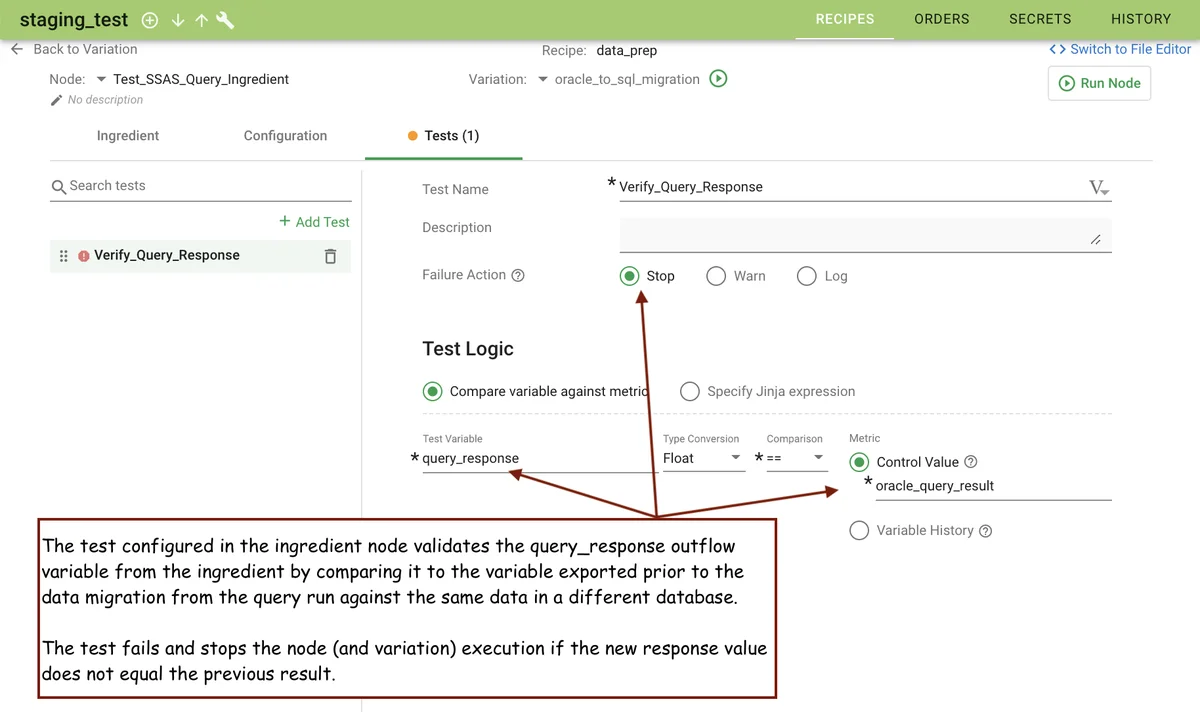Open the Type Conversion Float dropdown
1200x712 pixels.
click(703, 458)
